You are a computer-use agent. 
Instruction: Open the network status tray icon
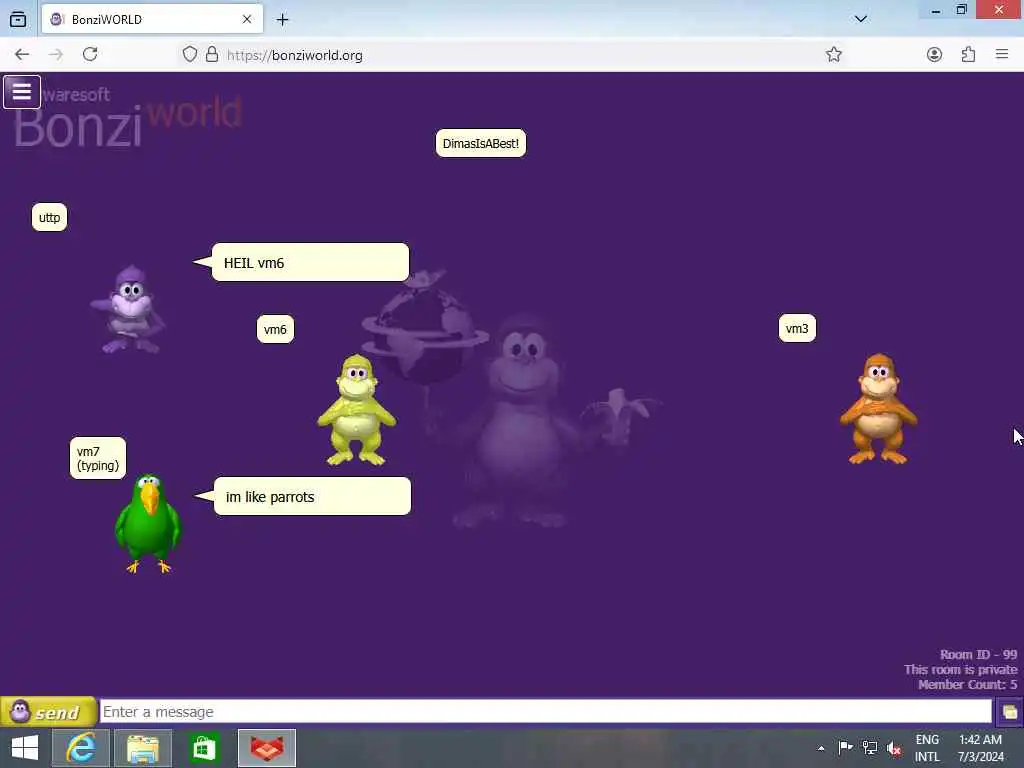870,748
